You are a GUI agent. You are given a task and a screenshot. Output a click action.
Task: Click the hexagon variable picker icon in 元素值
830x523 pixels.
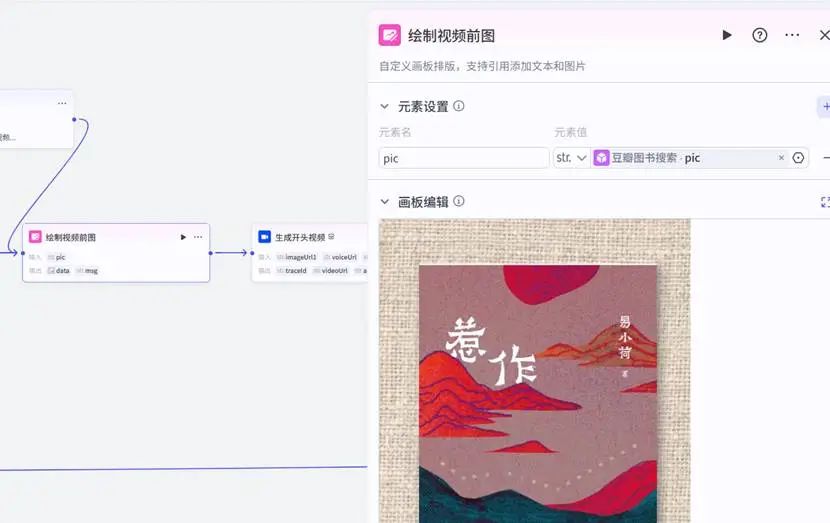[x=798, y=158]
